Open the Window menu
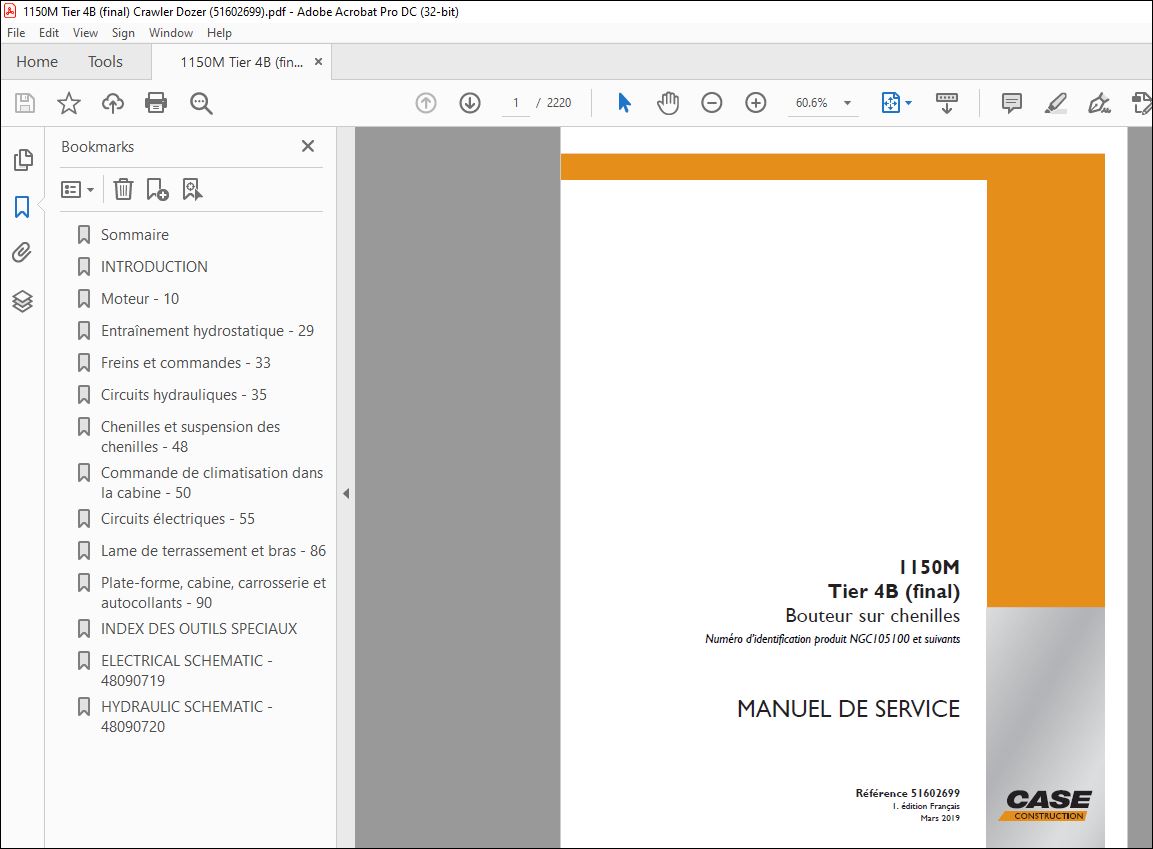Viewport: 1153px width, 849px height. point(171,33)
